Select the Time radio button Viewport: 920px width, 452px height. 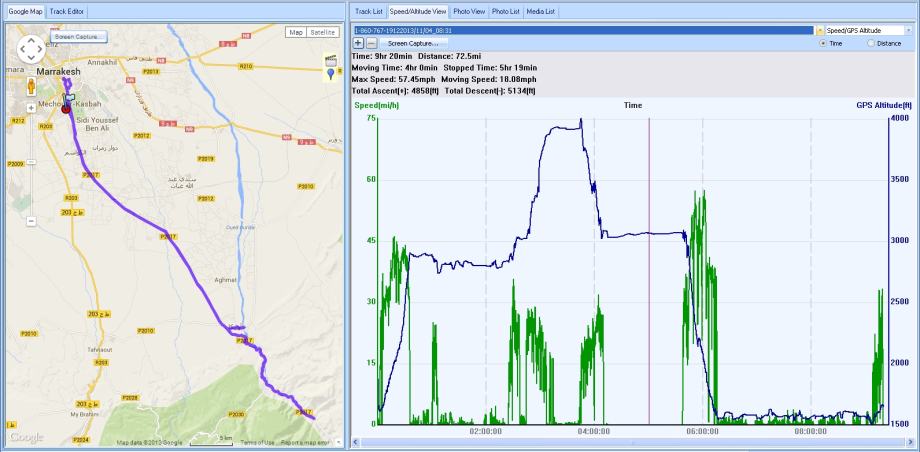pyautogui.click(x=823, y=43)
